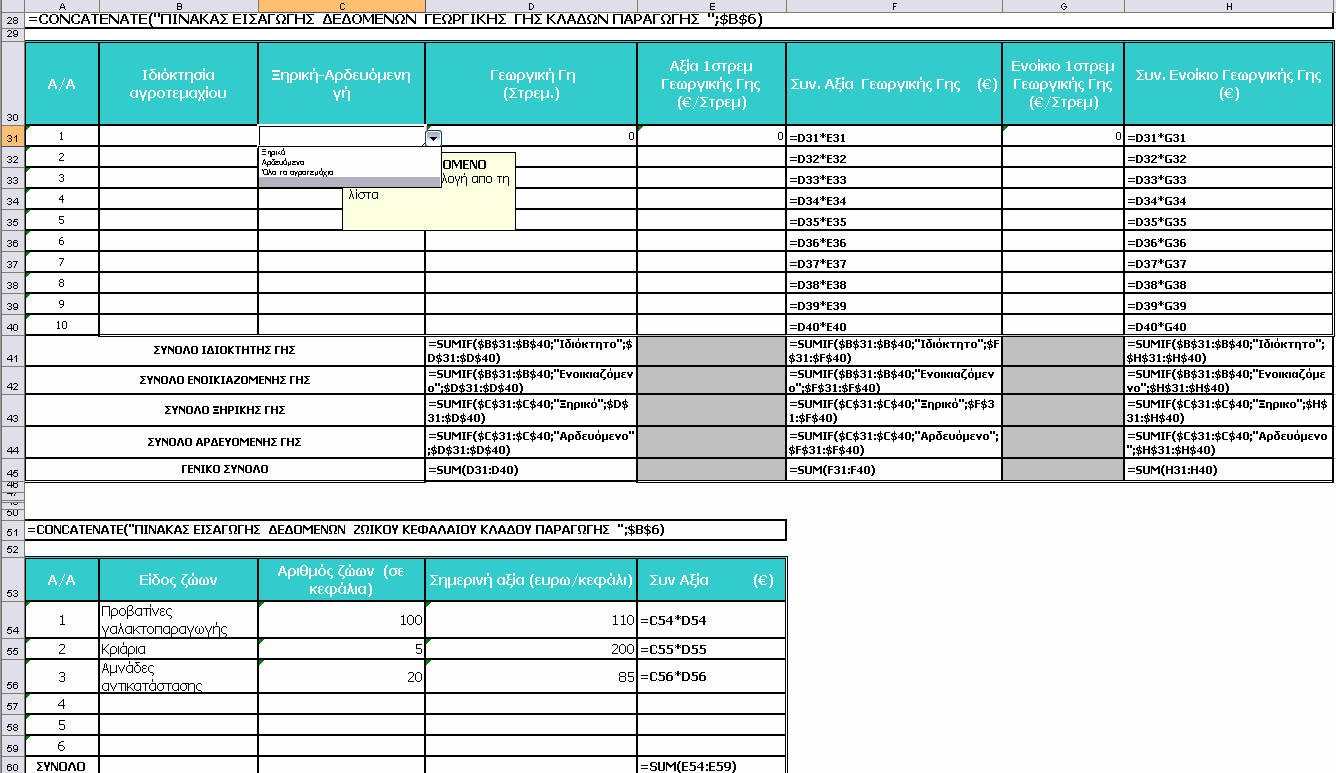Click SUMIF 'Ιδιόκτητο' formula in column D row 41
The height and width of the screenshot is (773, 1336).
click(x=531, y=351)
